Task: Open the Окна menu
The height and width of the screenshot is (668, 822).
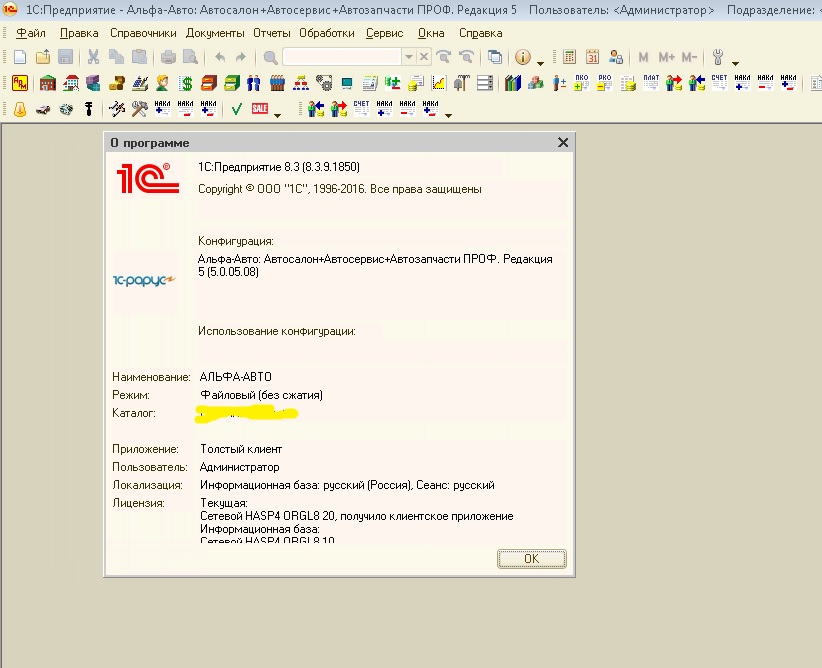Action: (x=431, y=33)
